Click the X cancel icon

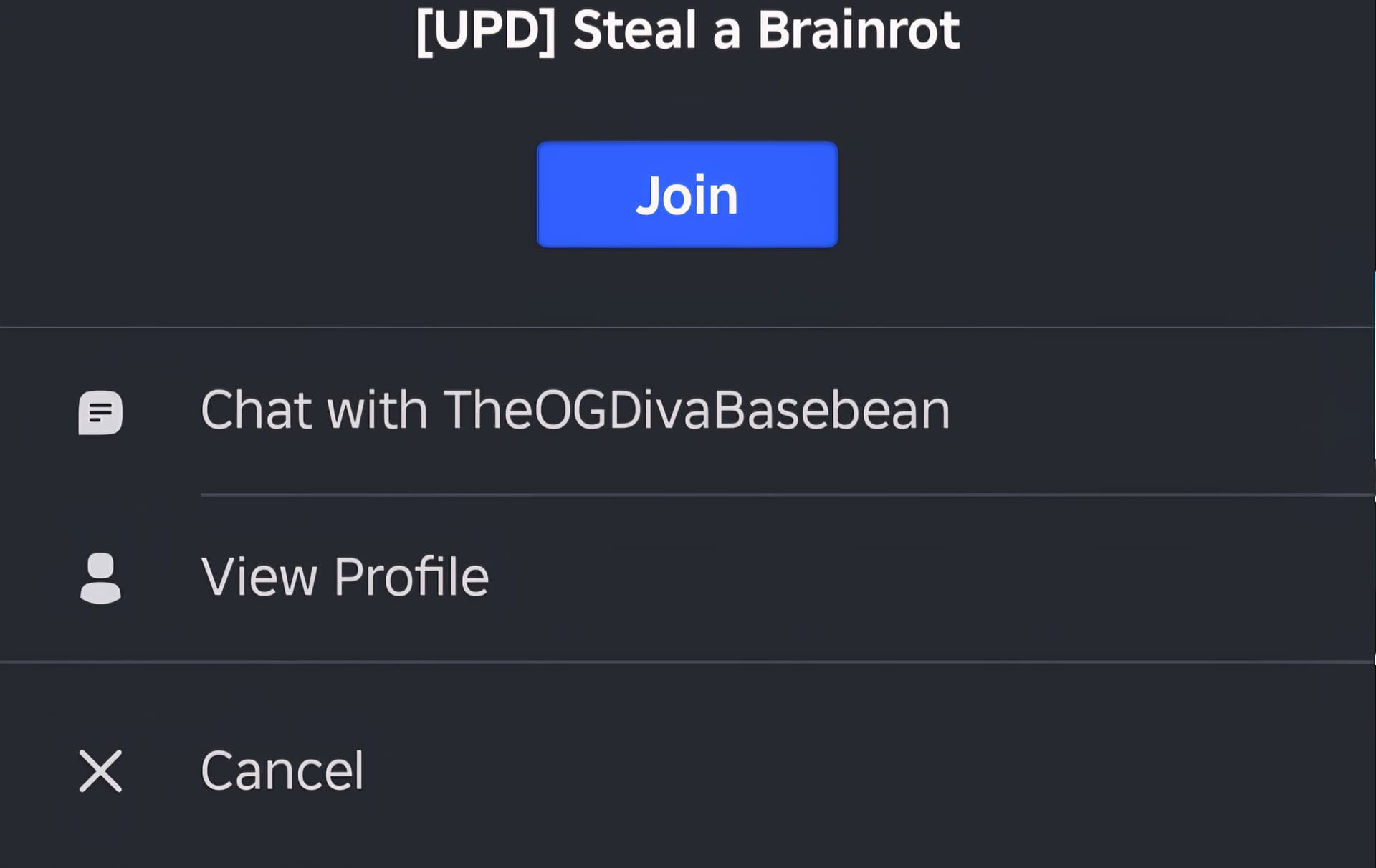tap(100, 771)
